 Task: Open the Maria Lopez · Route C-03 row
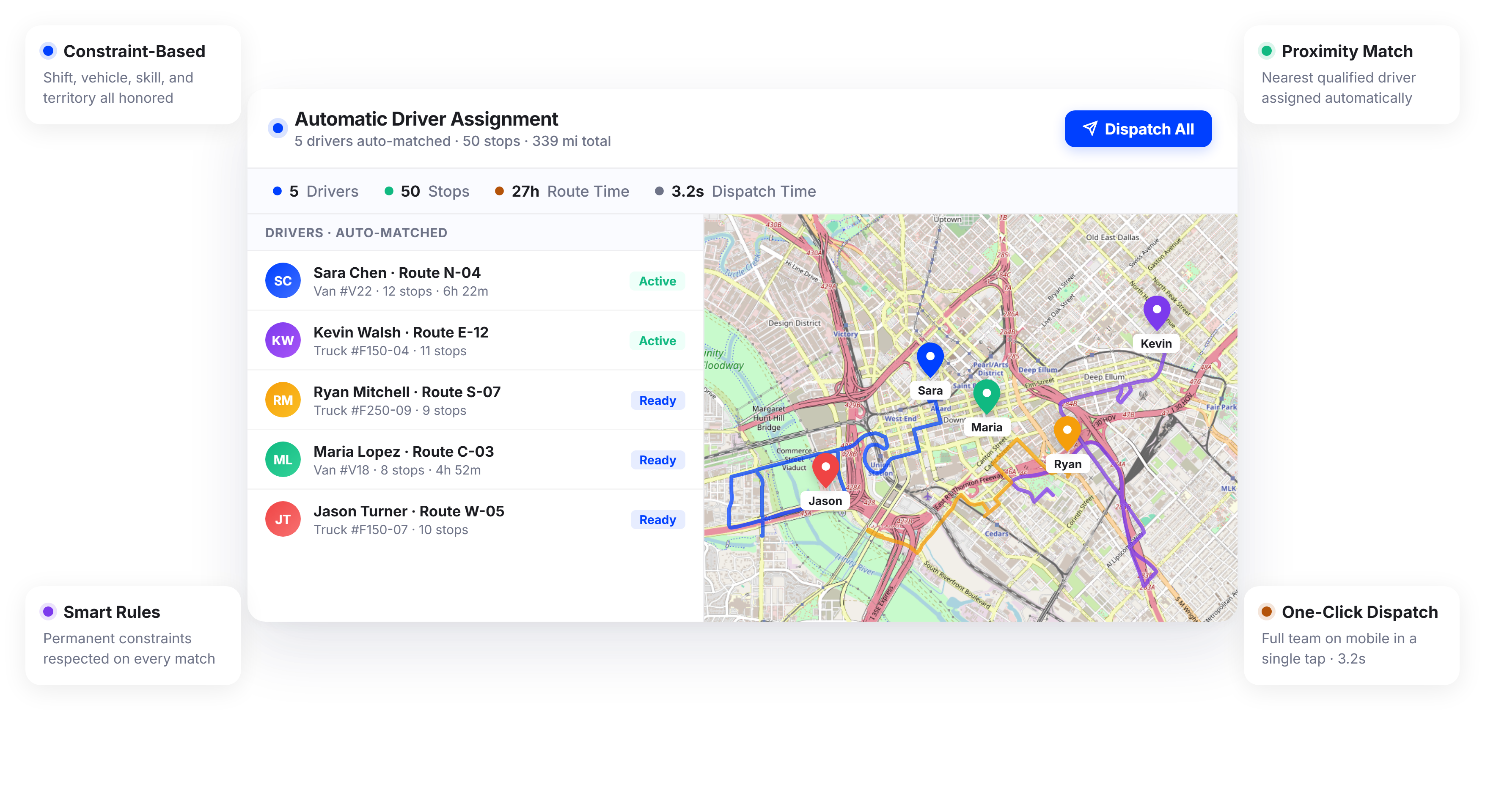point(475,460)
